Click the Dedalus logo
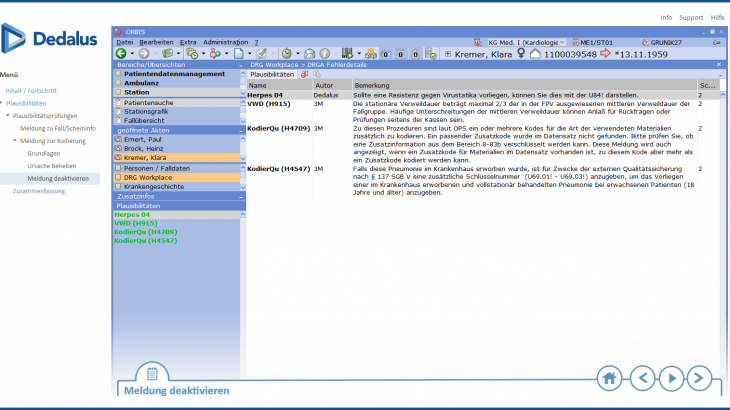730x410 pixels. [50, 39]
